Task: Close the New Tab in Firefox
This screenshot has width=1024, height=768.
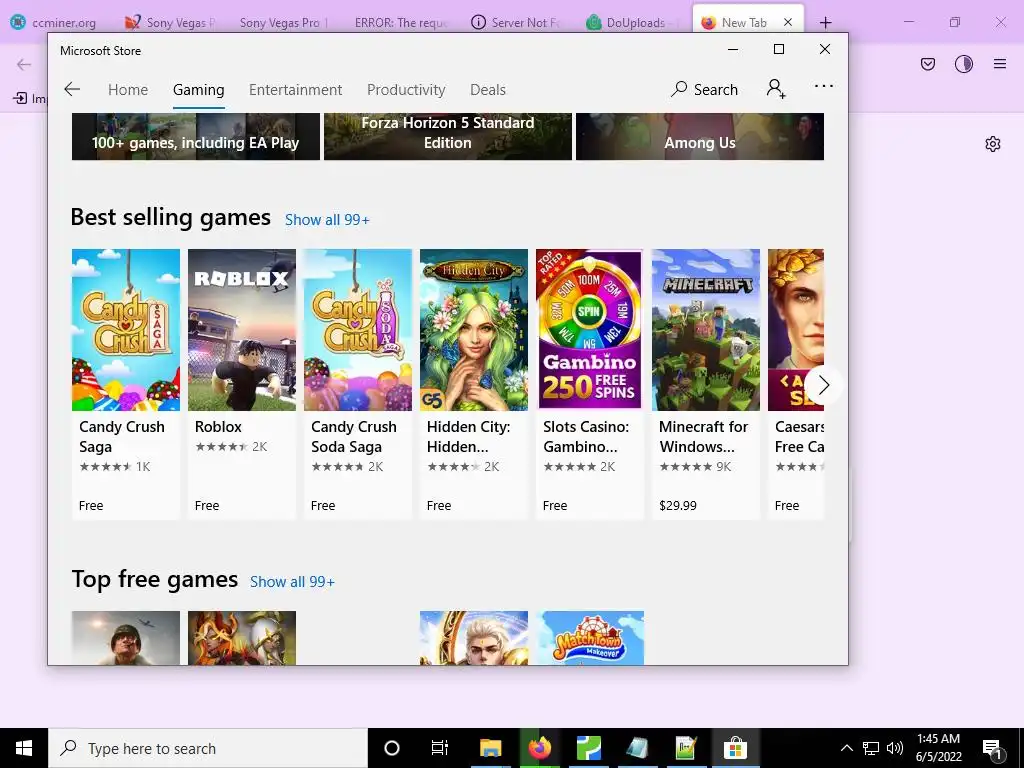Action: tap(788, 22)
